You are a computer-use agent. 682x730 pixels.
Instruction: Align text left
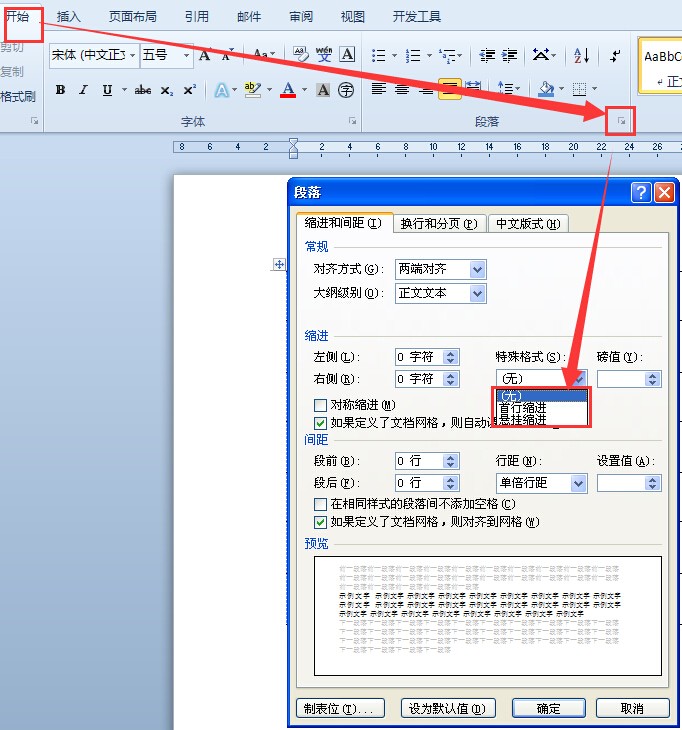(378, 88)
